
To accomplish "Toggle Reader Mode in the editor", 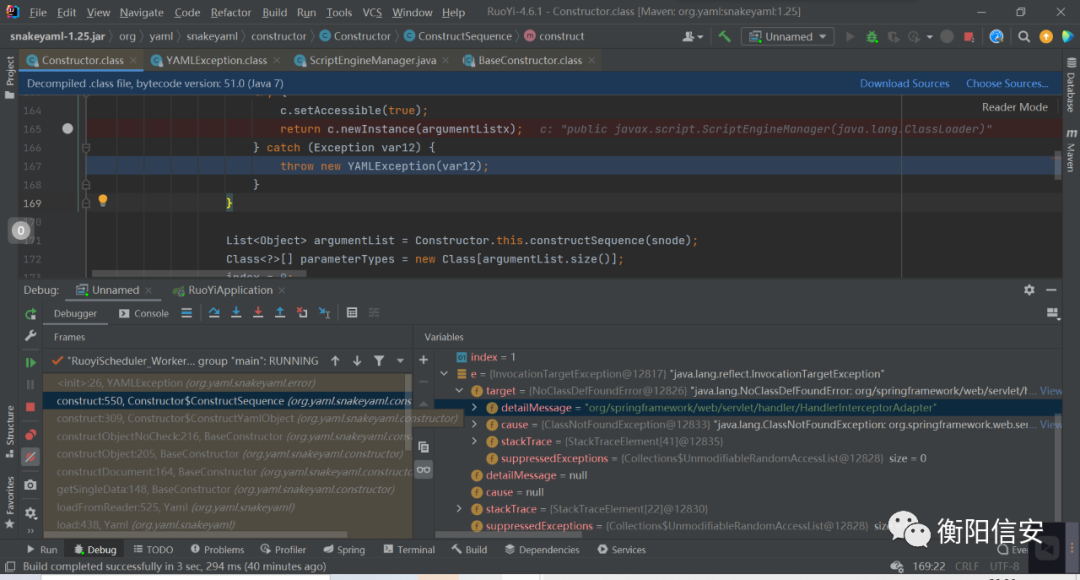I will click(1015, 107).
